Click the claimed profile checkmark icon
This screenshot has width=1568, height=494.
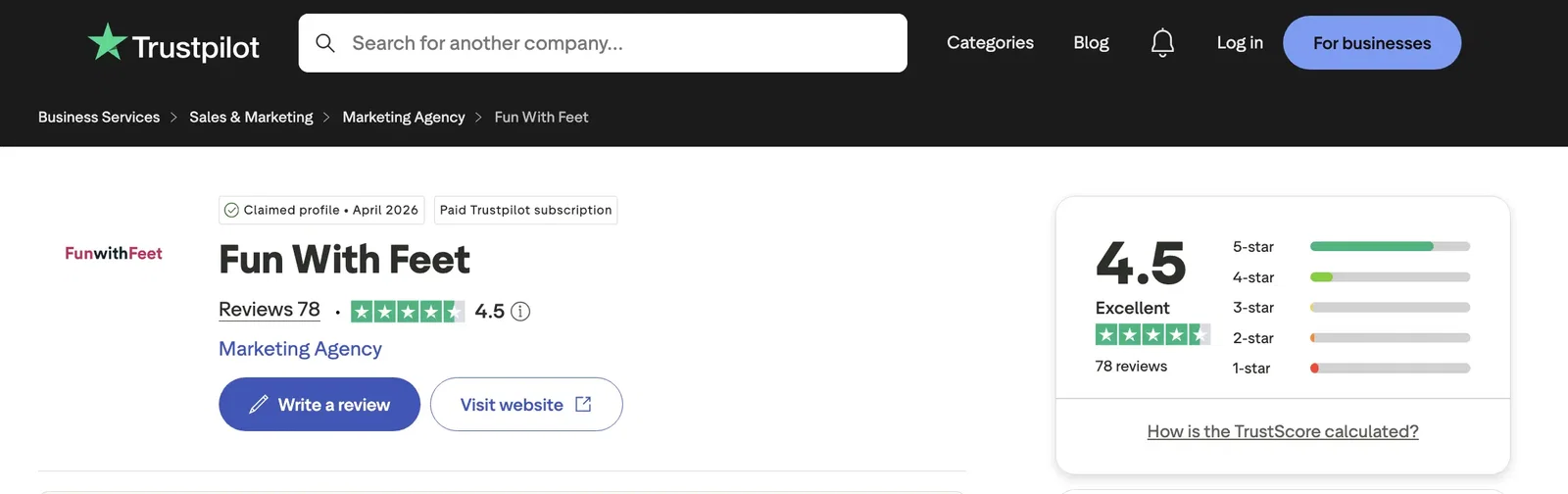tap(231, 210)
